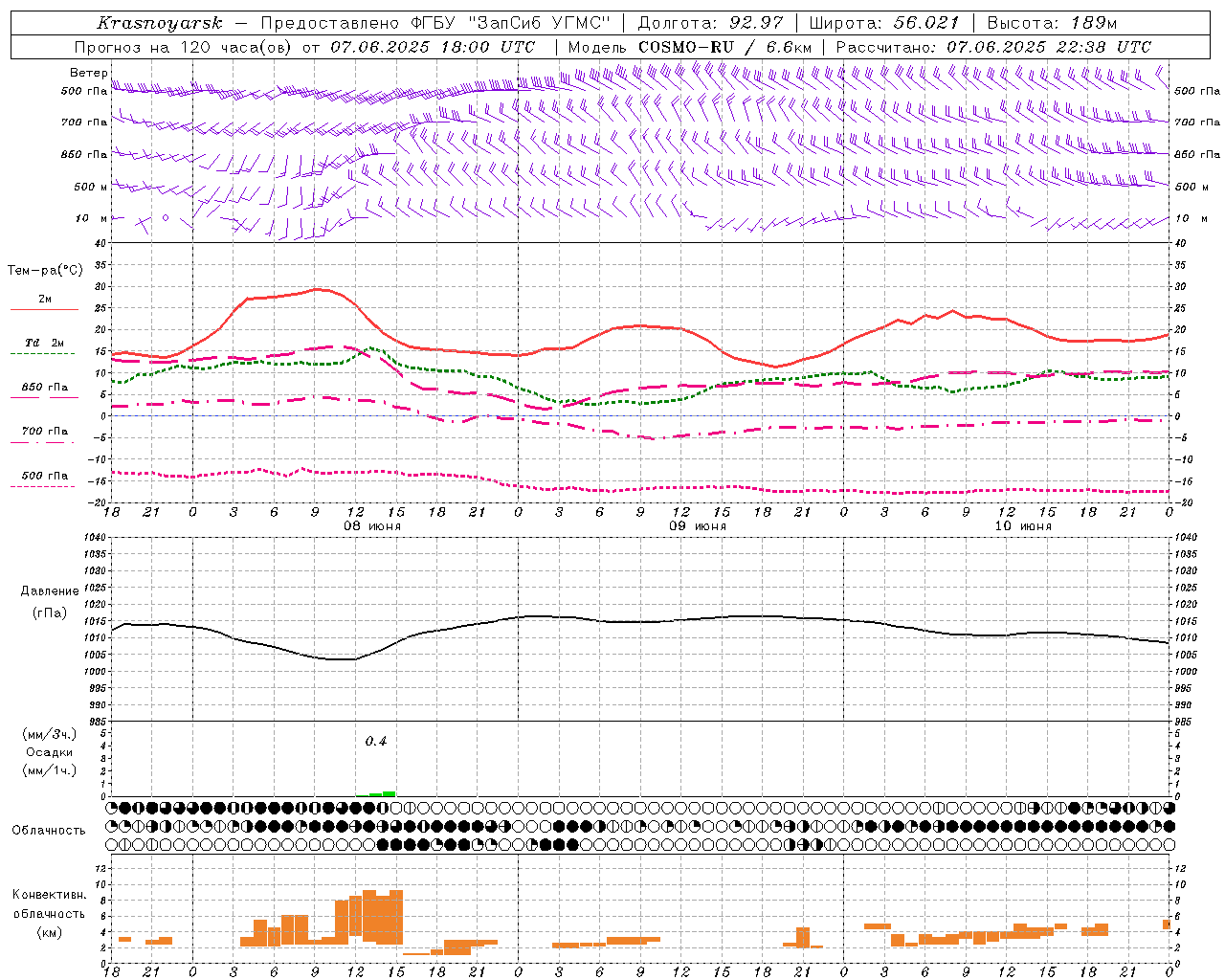The width and height of the screenshot is (1225, 980).
Task: Click the Td 2м dew point legend entry
Action: (45, 343)
